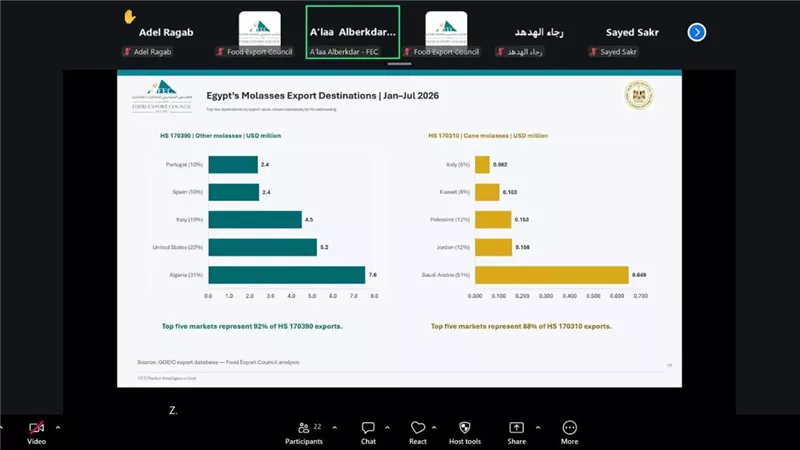
Task: Show next participants with blue arrow
Action: (696, 32)
